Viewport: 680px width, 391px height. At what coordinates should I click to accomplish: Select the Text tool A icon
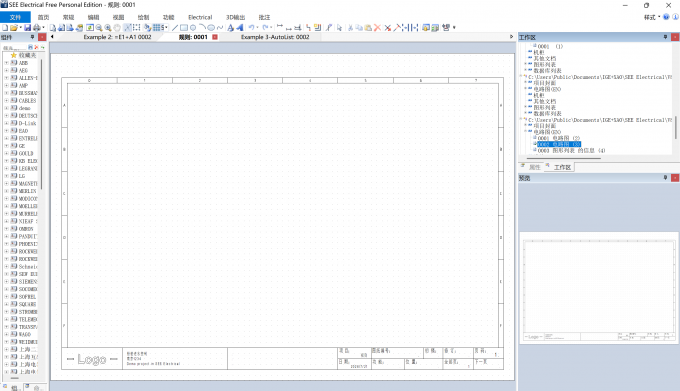pos(230,28)
